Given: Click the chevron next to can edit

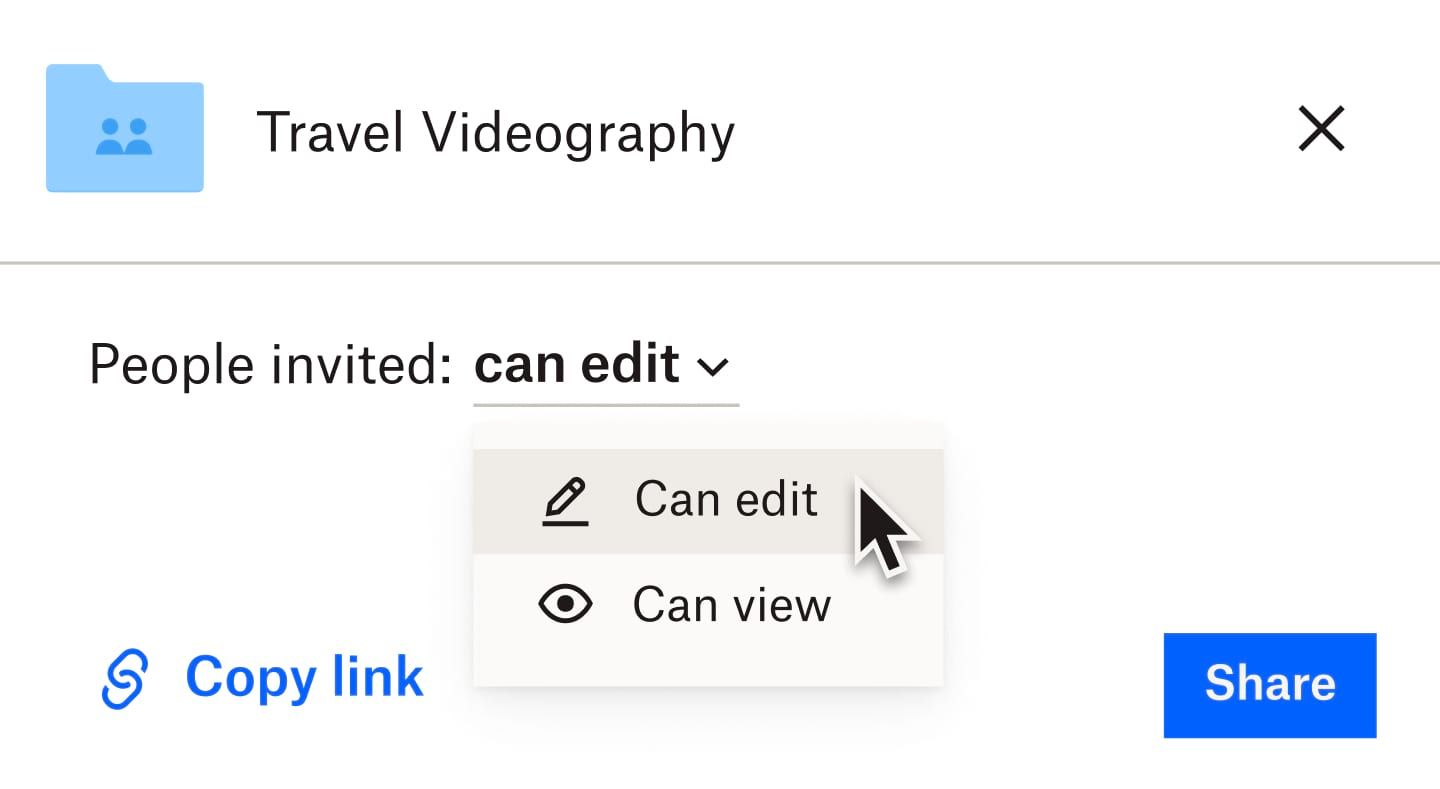Looking at the screenshot, I should point(714,366).
